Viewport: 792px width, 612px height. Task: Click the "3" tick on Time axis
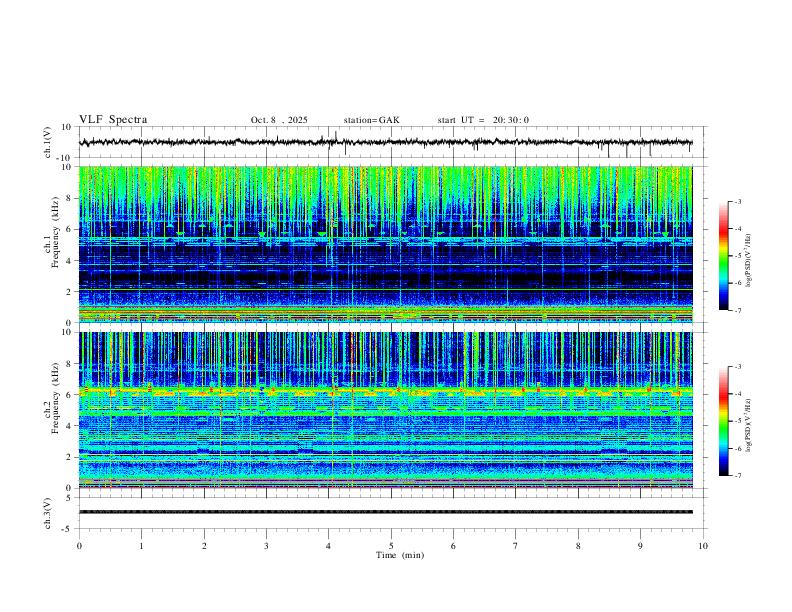[x=266, y=546]
